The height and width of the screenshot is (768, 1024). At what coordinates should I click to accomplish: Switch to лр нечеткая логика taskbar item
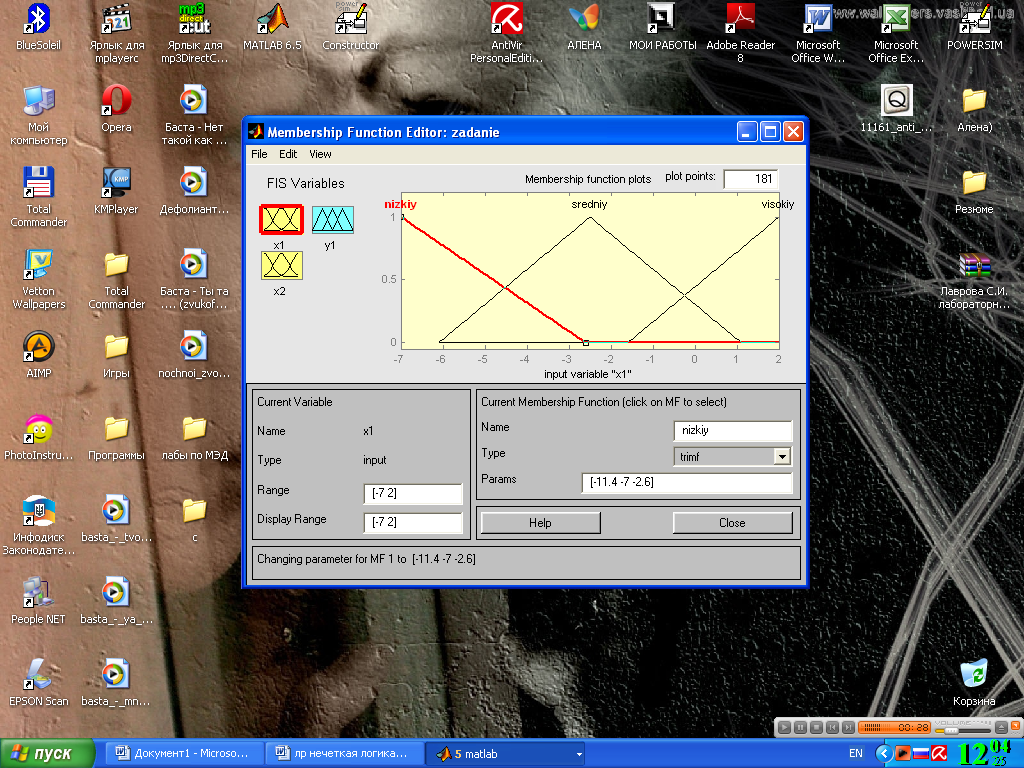(344, 753)
